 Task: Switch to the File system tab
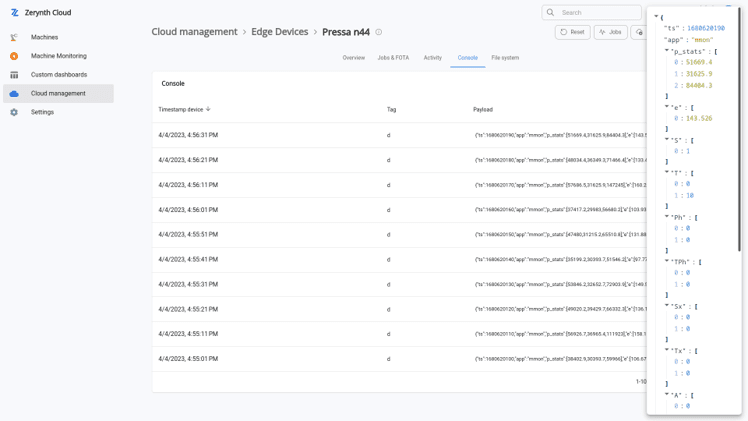pos(505,58)
